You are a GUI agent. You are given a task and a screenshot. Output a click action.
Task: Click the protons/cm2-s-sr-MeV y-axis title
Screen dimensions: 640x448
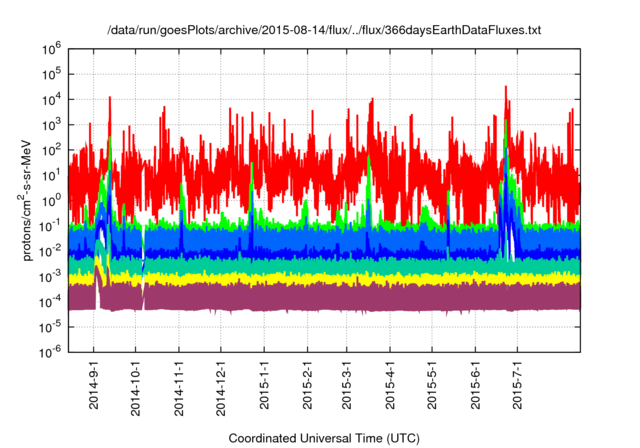pyautogui.click(x=25, y=200)
